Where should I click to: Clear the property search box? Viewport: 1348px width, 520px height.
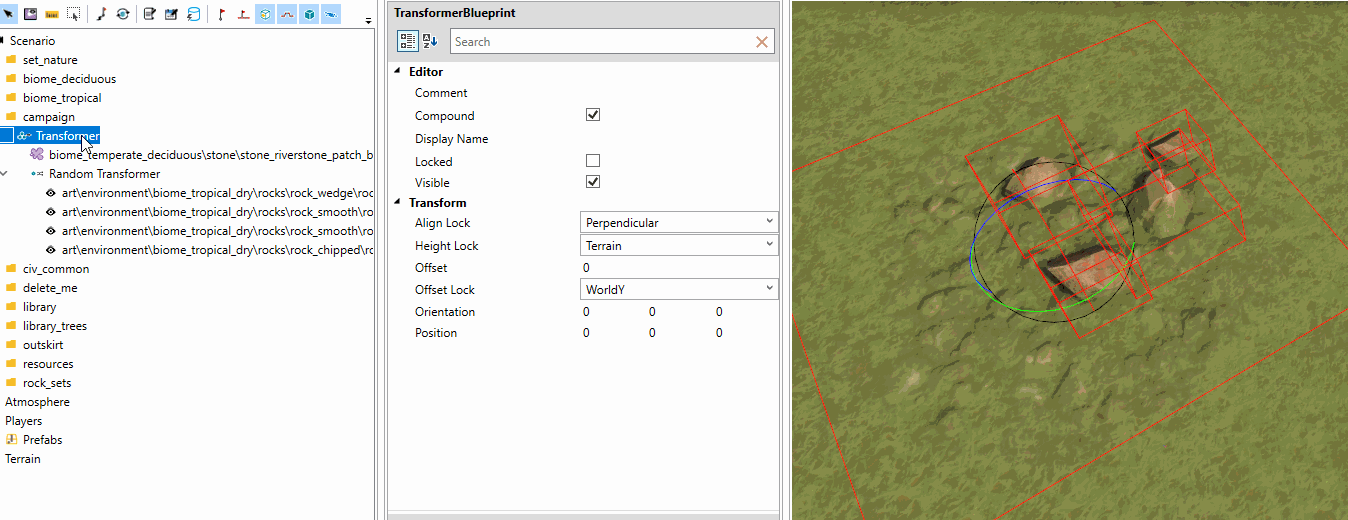762,42
